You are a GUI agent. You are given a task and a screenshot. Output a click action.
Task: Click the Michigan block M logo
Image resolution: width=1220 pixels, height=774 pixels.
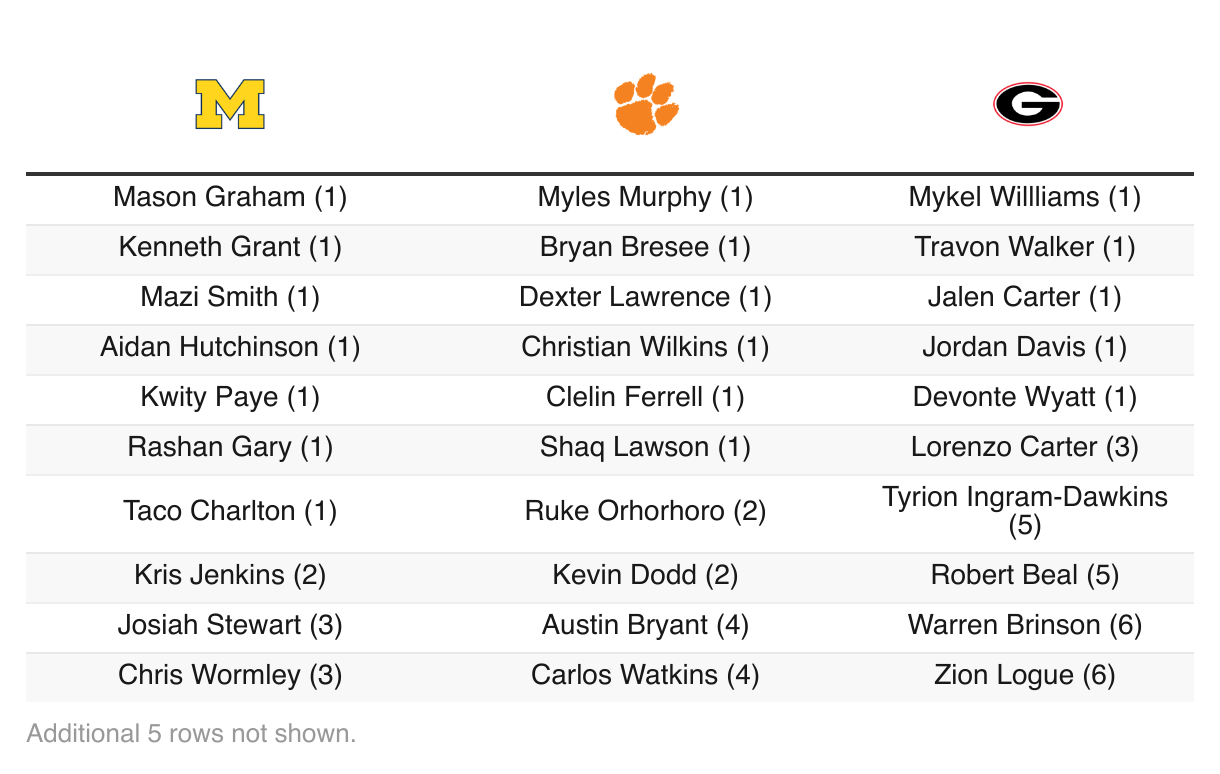pos(230,105)
